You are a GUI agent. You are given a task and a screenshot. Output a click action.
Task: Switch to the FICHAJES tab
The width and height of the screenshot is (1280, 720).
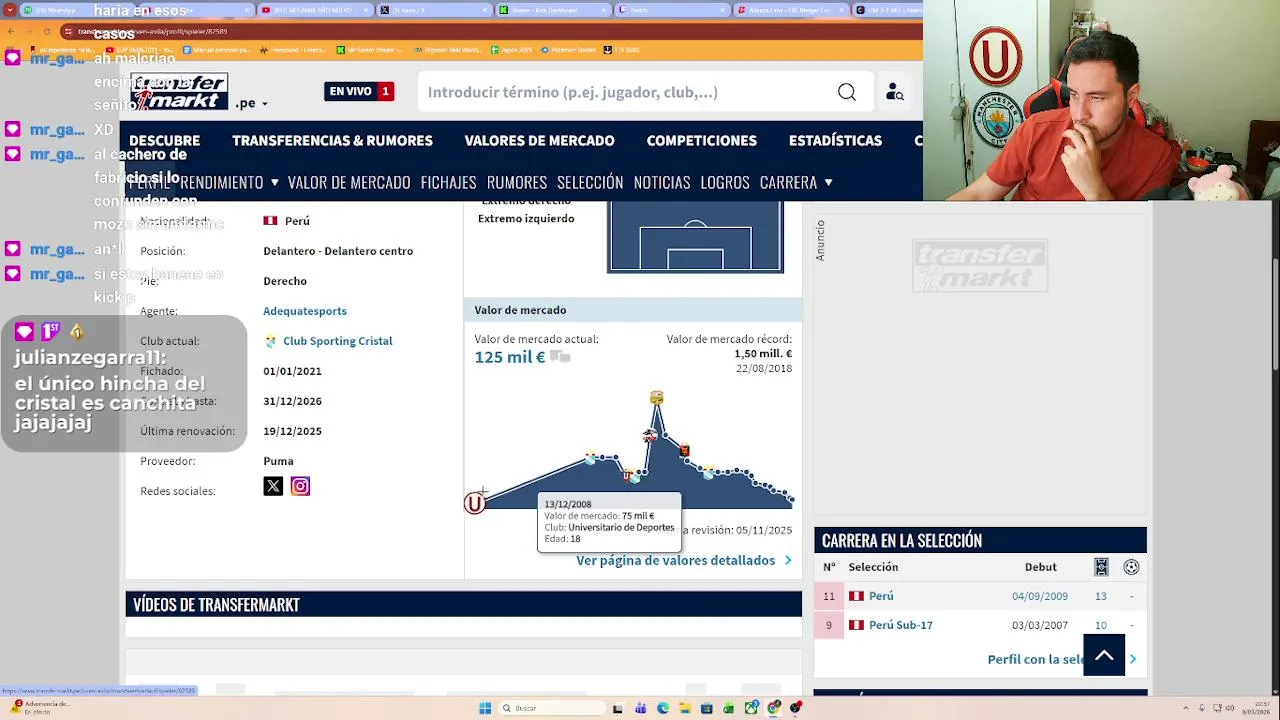tap(448, 182)
